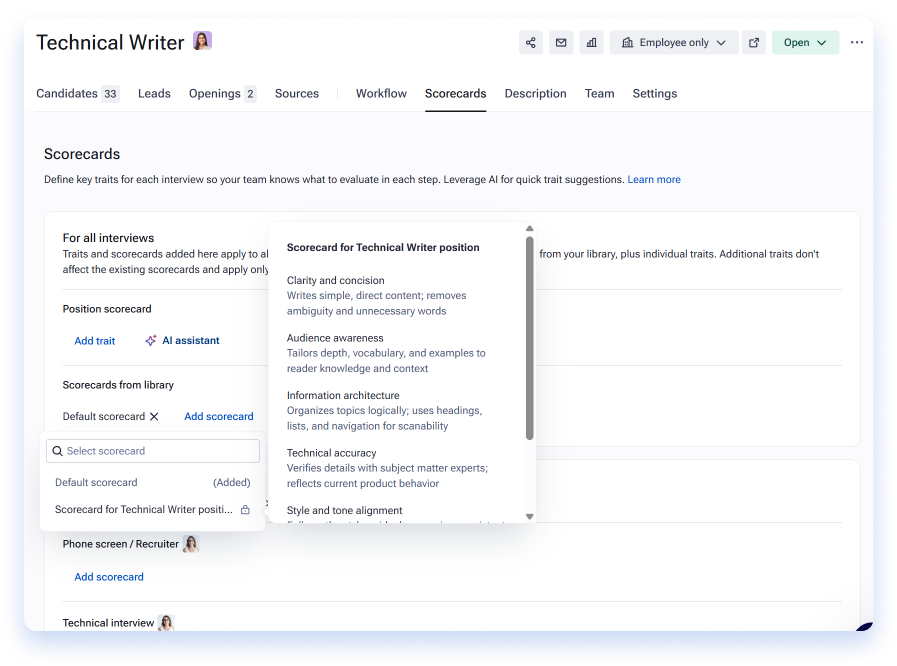The height and width of the screenshot is (666, 897).
Task: Expand the Employee only dropdown
Action: pyautogui.click(x=674, y=42)
